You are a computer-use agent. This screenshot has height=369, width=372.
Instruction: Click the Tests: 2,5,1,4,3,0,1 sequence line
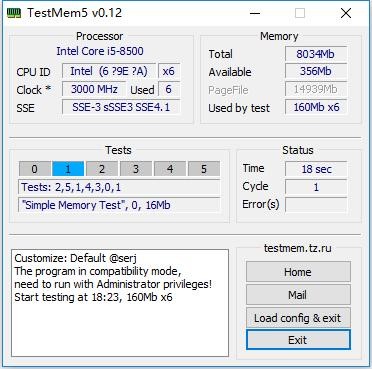tap(119, 187)
